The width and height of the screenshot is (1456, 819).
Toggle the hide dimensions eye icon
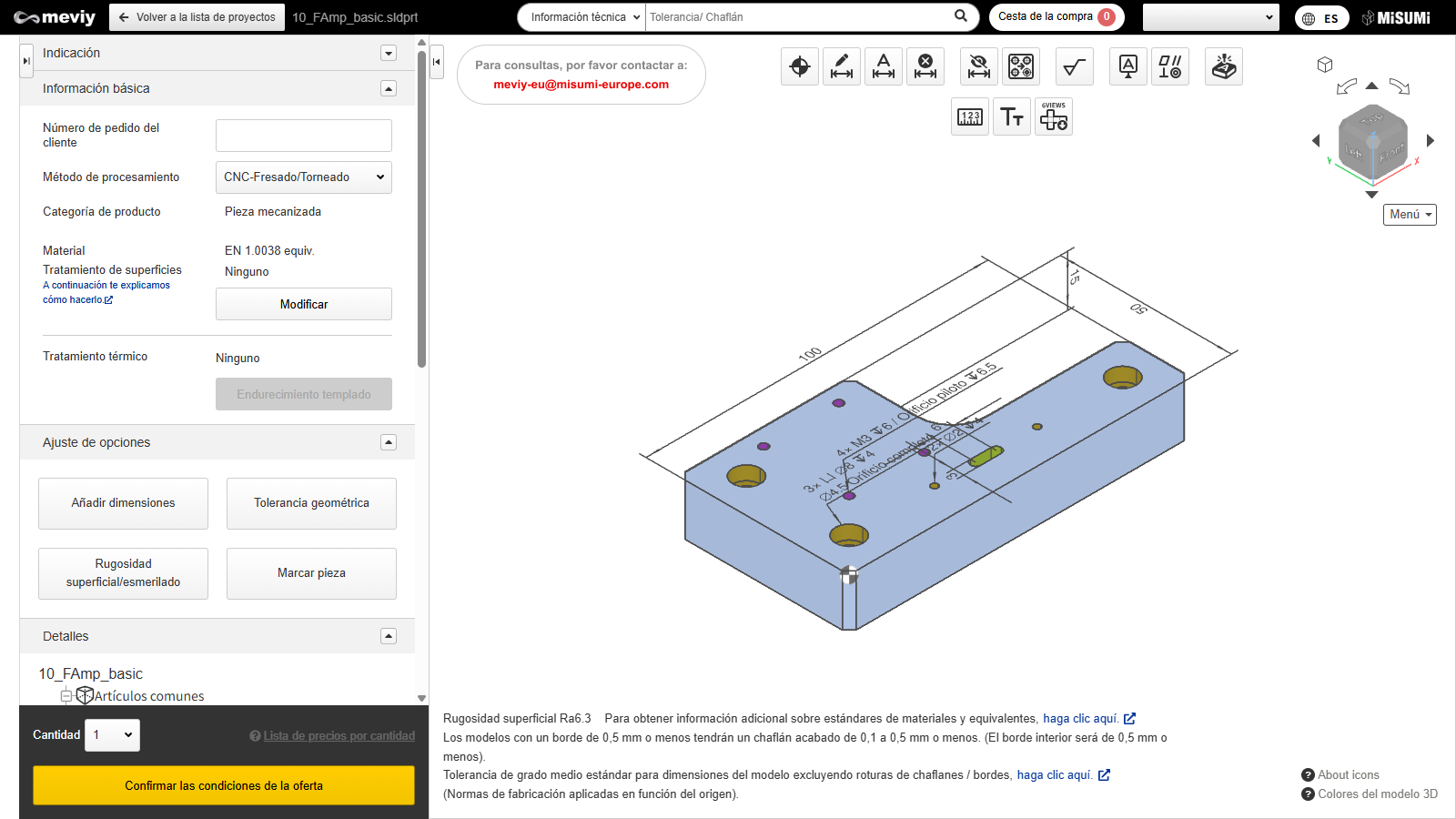click(x=979, y=66)
